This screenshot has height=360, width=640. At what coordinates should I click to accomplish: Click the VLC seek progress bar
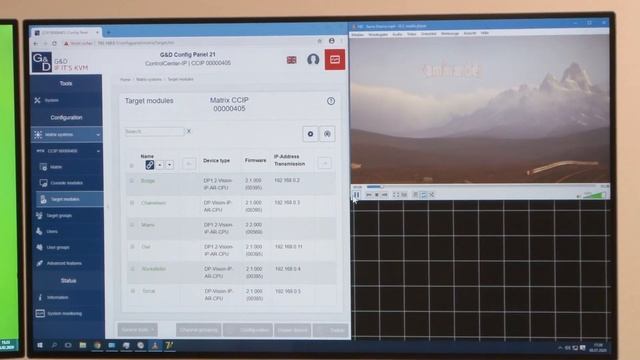point(482,187)
